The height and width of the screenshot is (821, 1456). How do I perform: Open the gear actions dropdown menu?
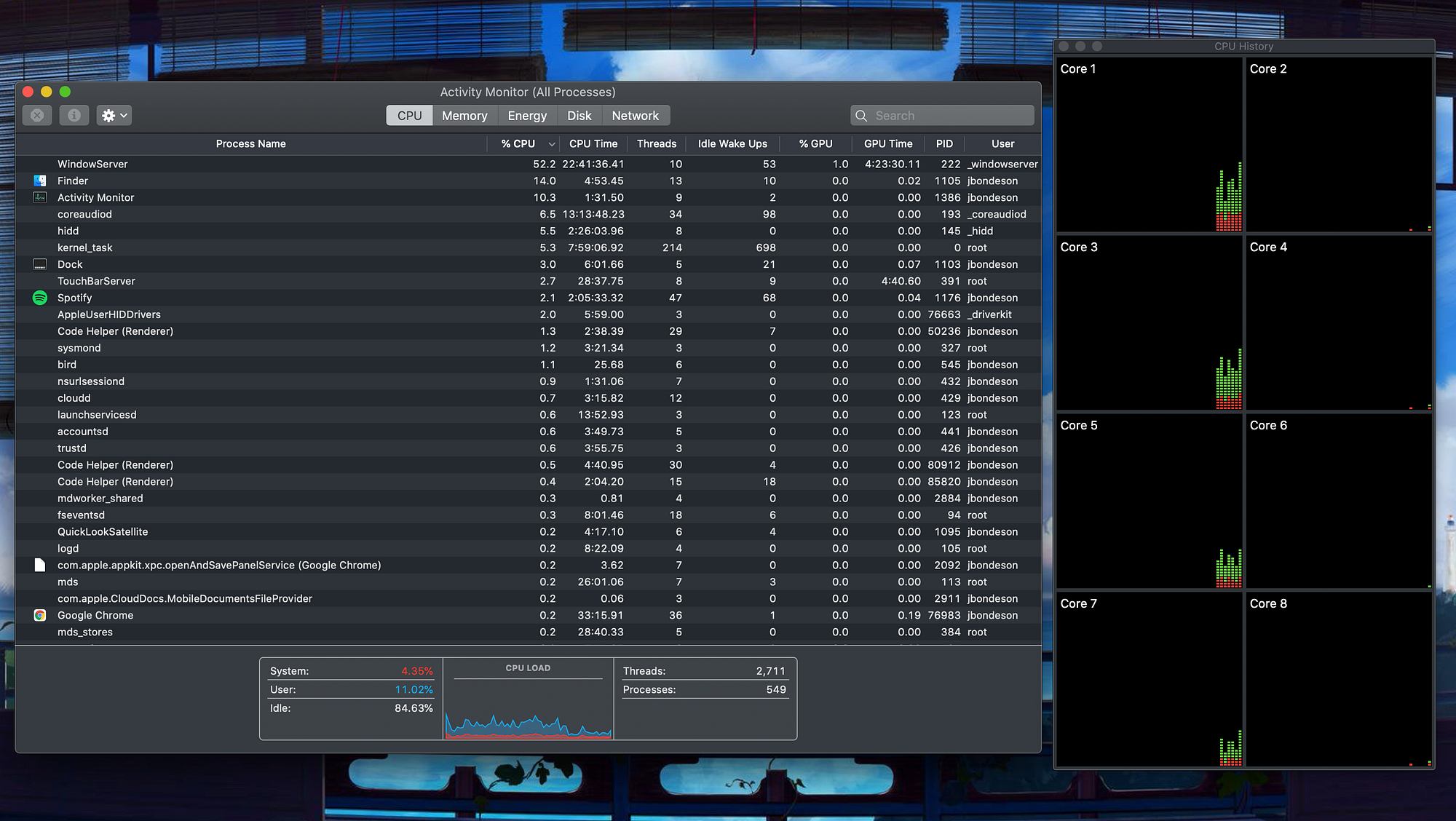pos(114,115)
